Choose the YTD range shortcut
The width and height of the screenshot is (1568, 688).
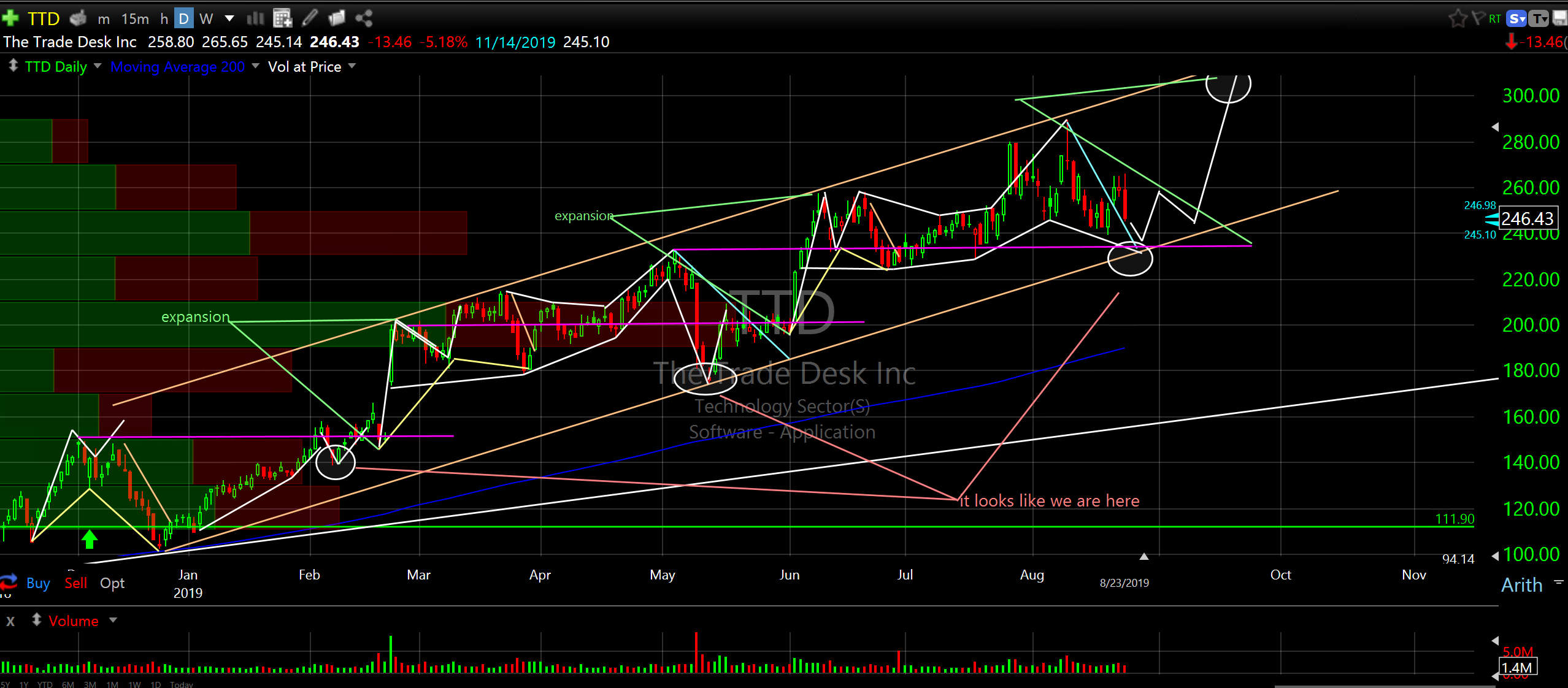(x=45, y=684)
